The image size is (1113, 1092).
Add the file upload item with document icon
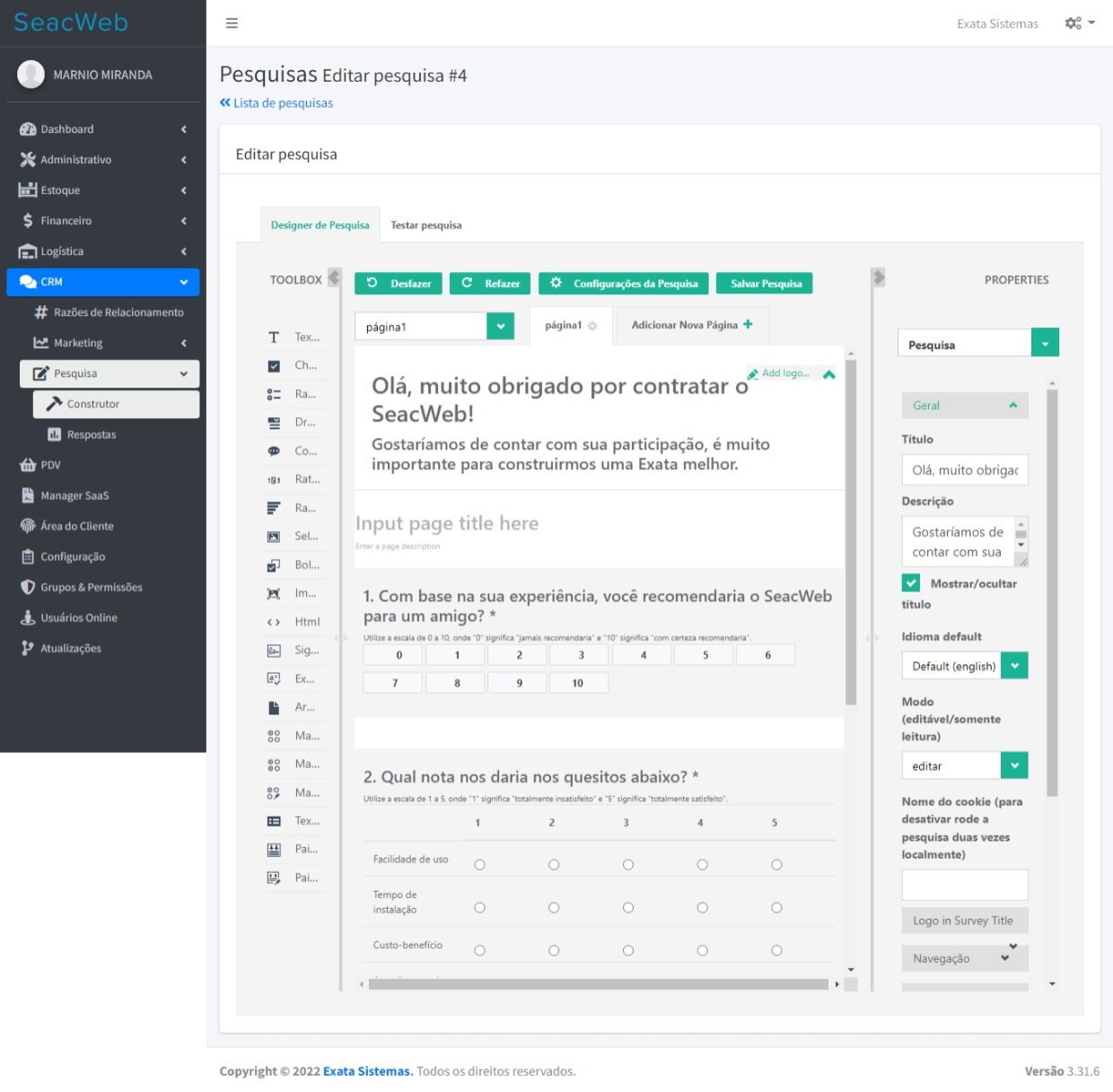tap(294, 707)
